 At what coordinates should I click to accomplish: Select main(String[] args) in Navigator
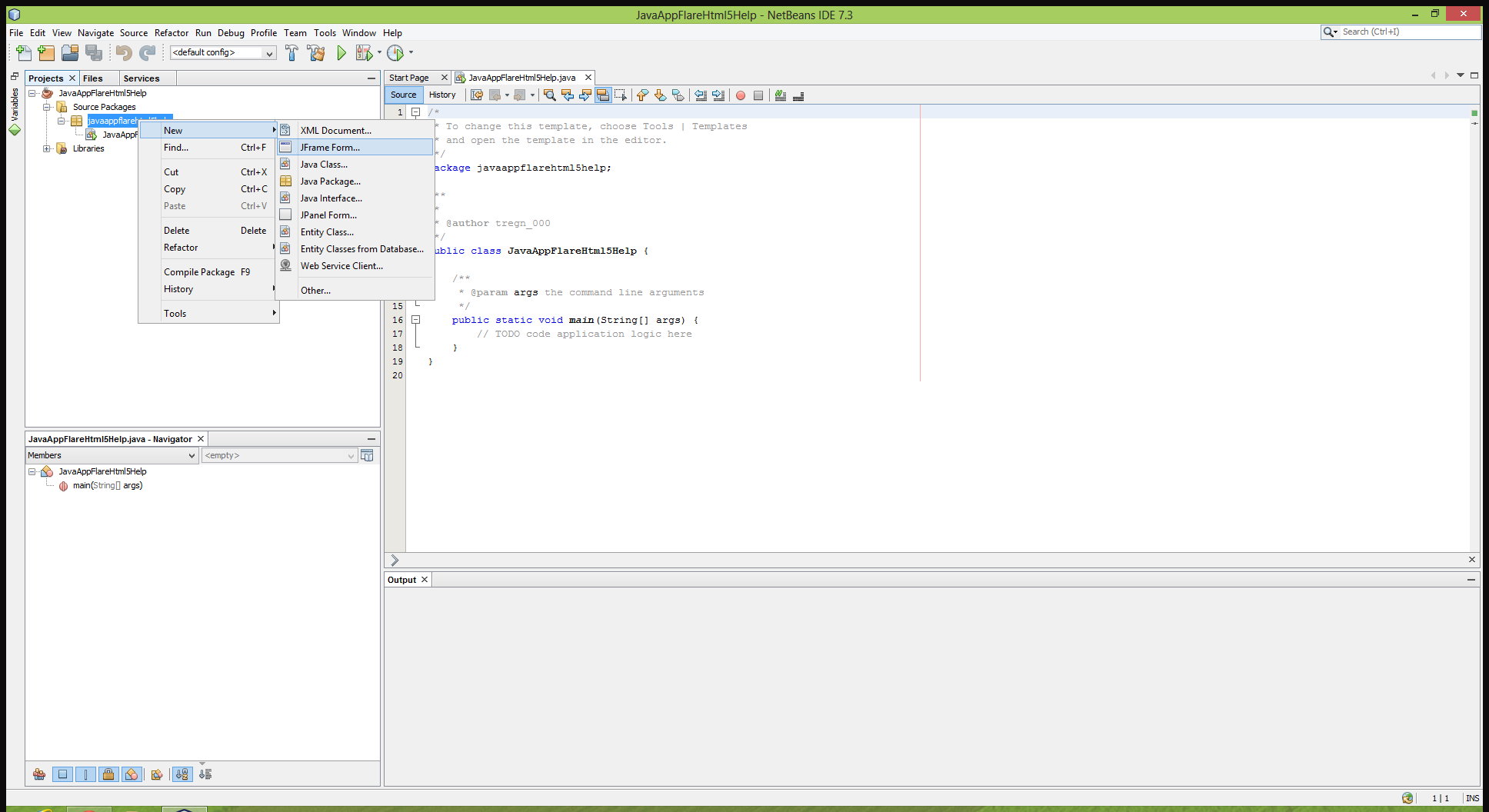pyautogui.click(x=108, y=485)
